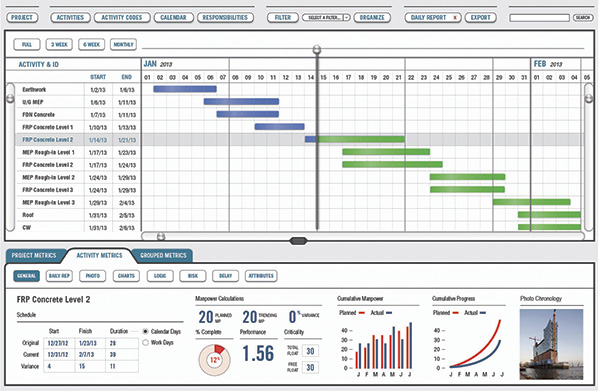
Task: Open the Photo Chronology thumbnail
Action: click(551, 344)
